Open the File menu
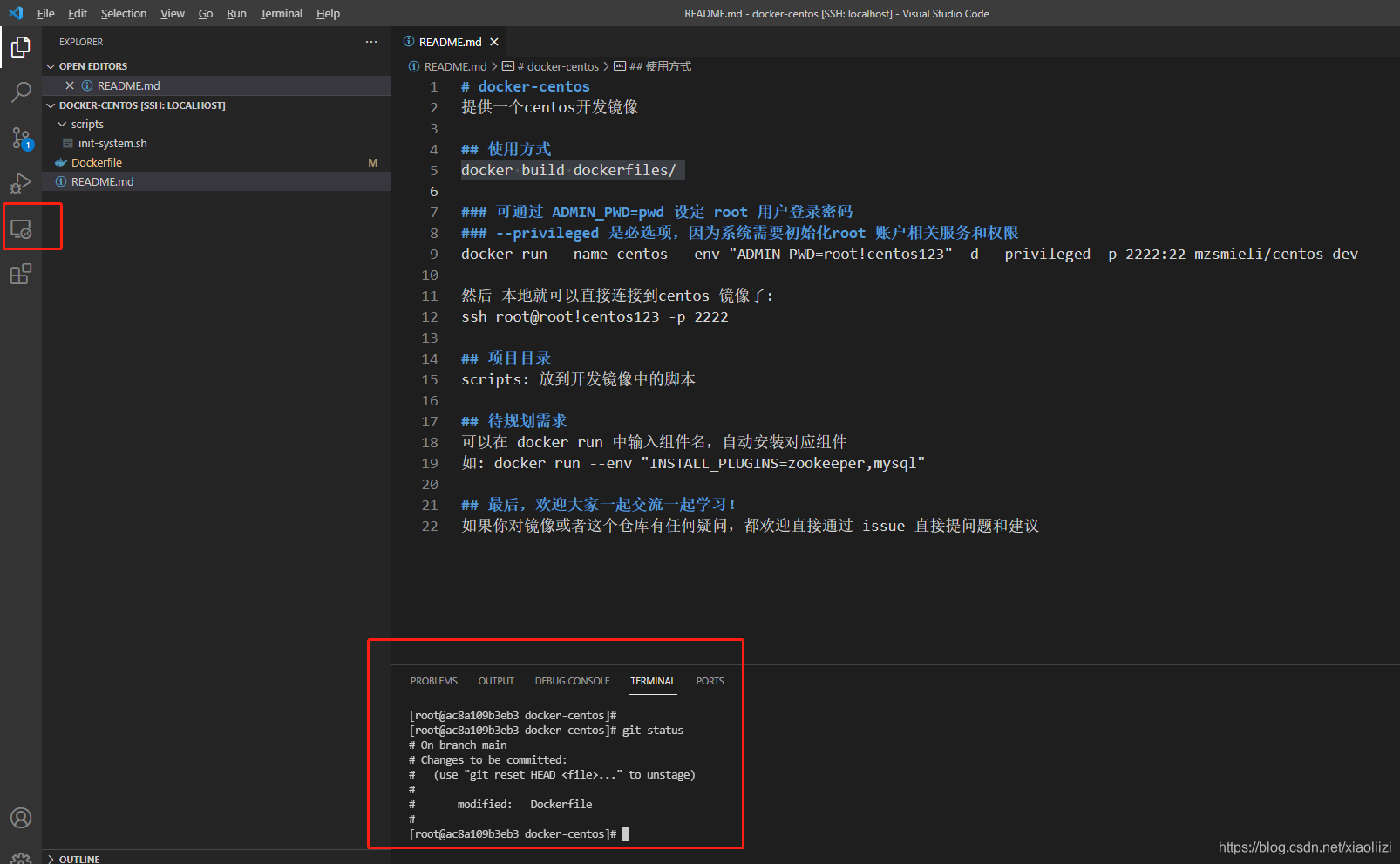The height and width of the screenshot is (864, 1400). coord(45,13)
